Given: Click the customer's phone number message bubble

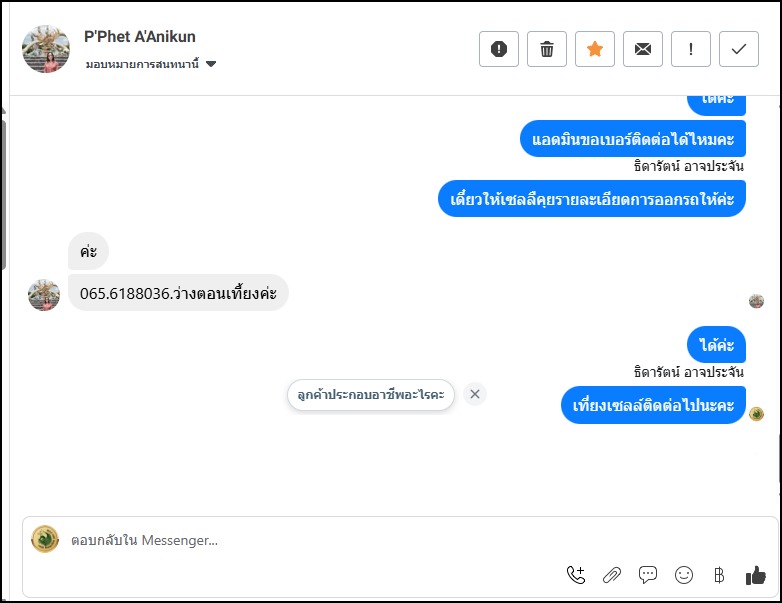Looking at the screenshot, I should click(x=178, y=293).
